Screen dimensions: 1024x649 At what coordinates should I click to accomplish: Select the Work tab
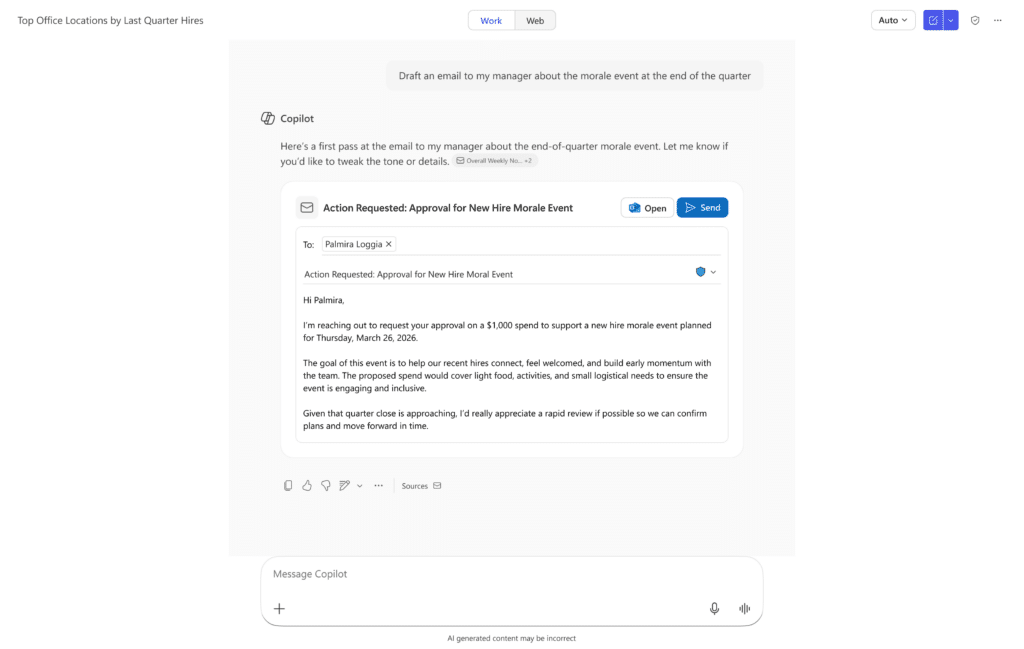[x=490, y=19]
